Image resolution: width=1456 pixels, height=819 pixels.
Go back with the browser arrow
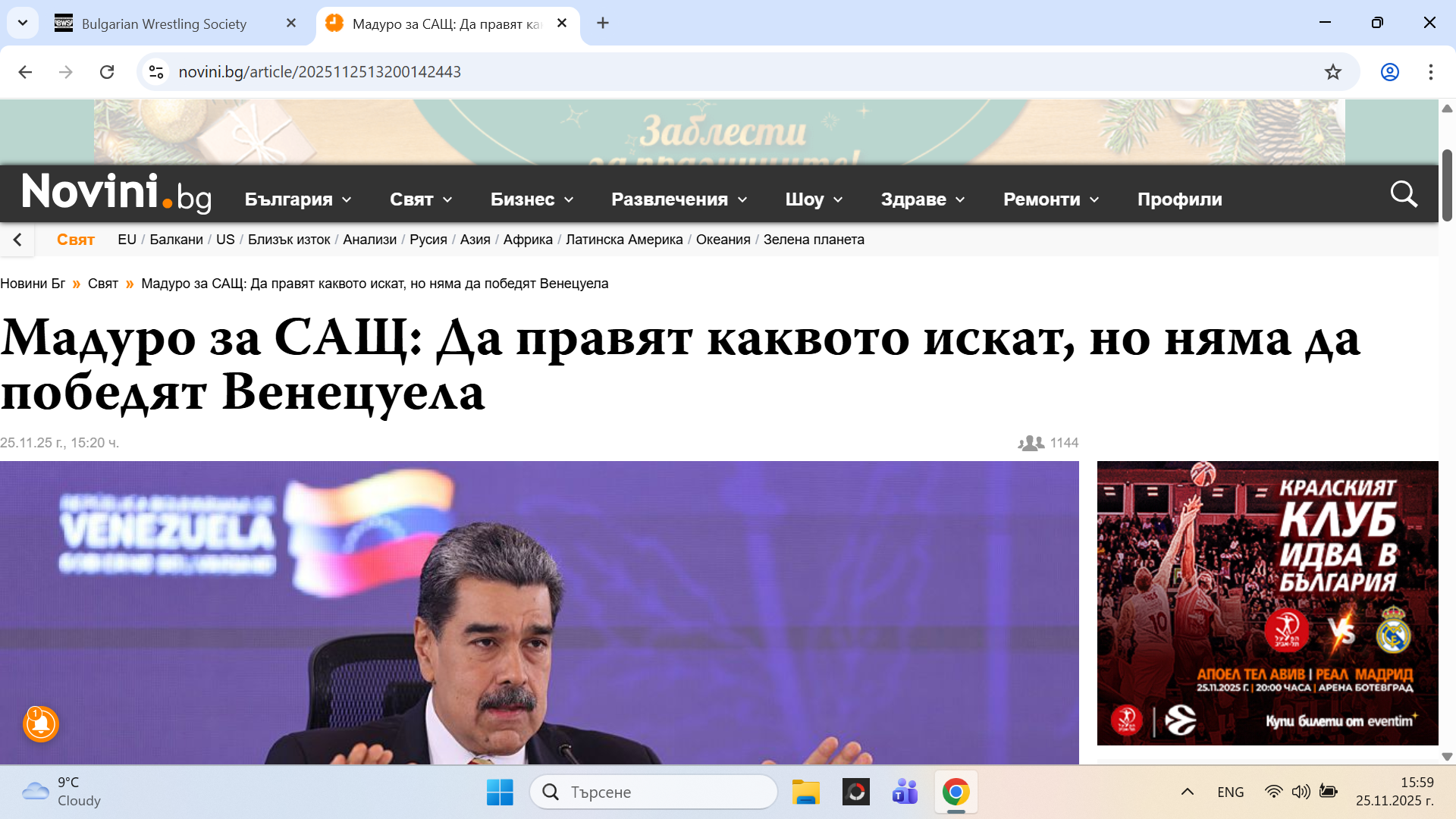pos(25,72)
